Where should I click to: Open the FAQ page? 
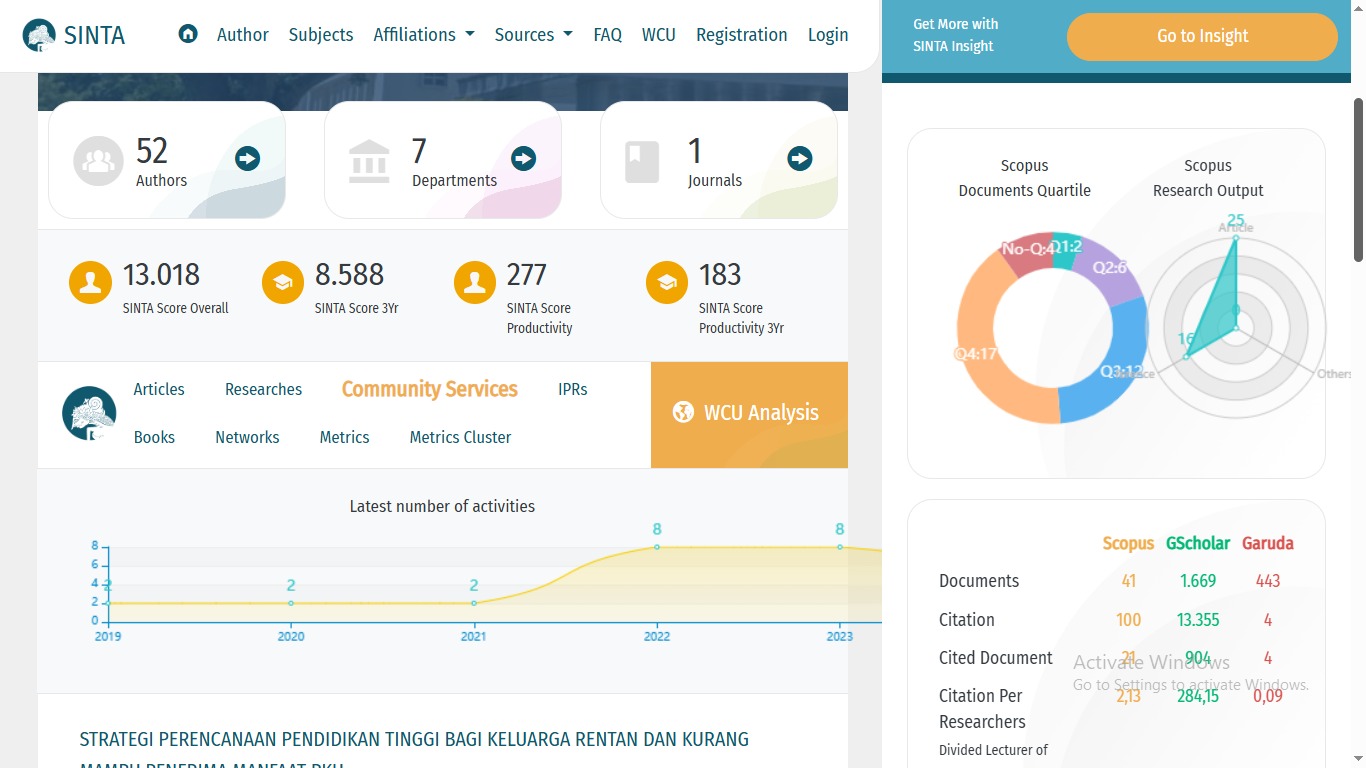(607, 34)
